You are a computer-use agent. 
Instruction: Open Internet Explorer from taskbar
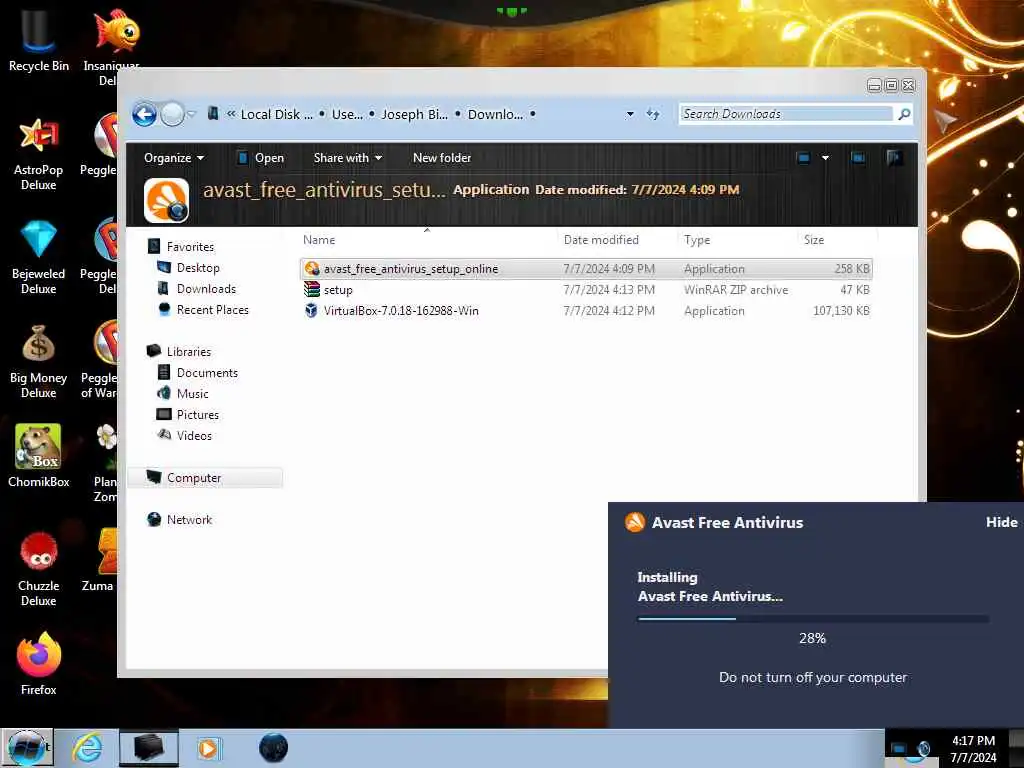87,748
